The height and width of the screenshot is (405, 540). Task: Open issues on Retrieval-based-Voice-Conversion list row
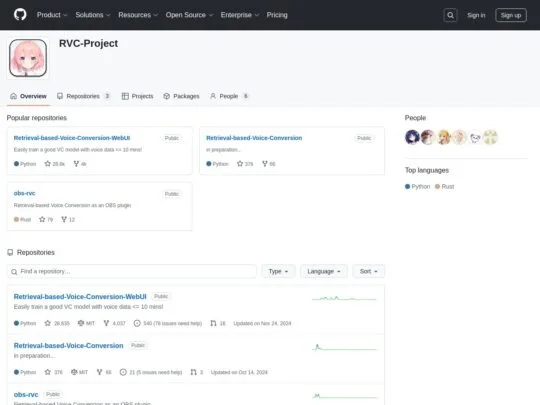[151, 372]
